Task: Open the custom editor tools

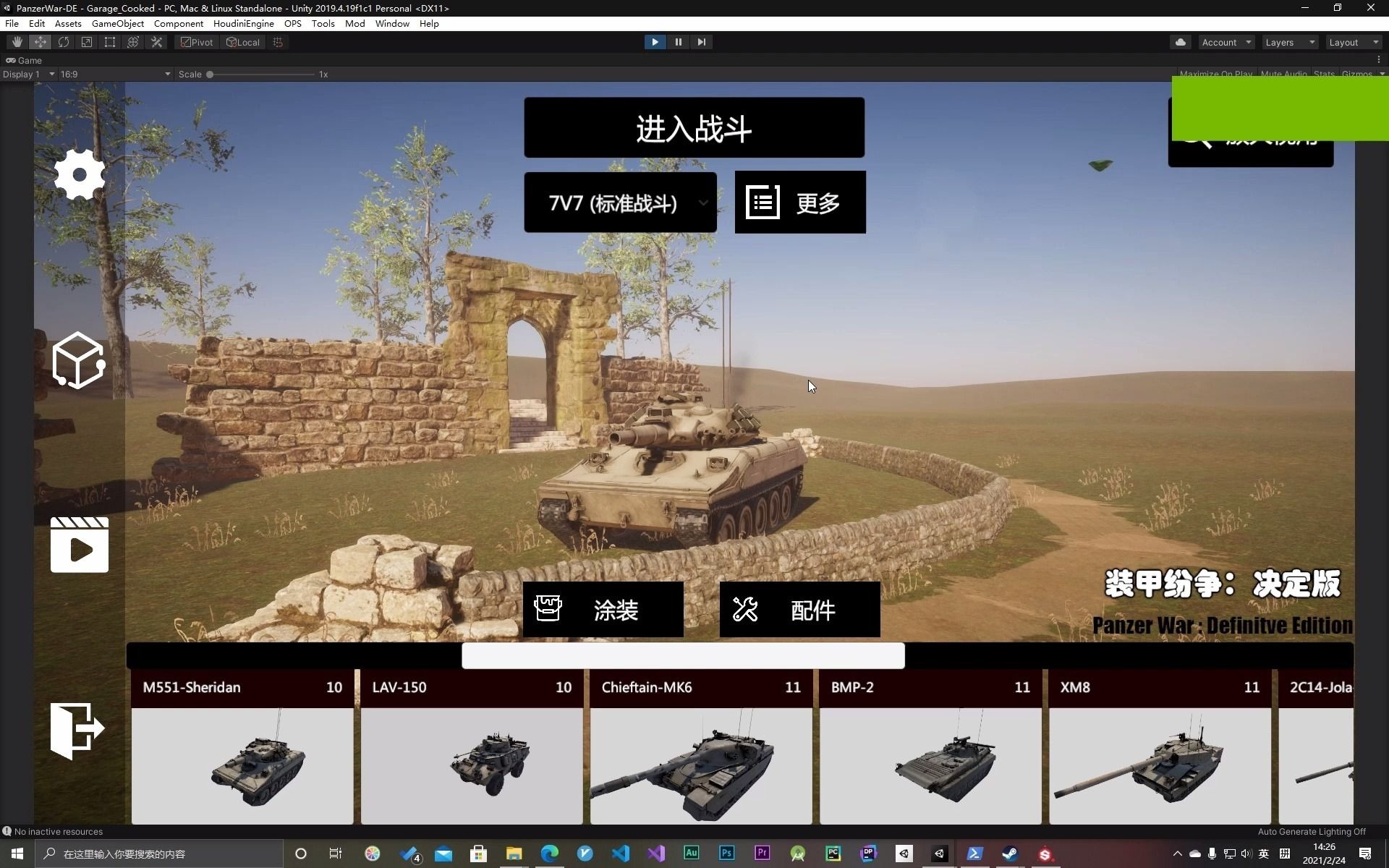Action: (x=156, y=42)
